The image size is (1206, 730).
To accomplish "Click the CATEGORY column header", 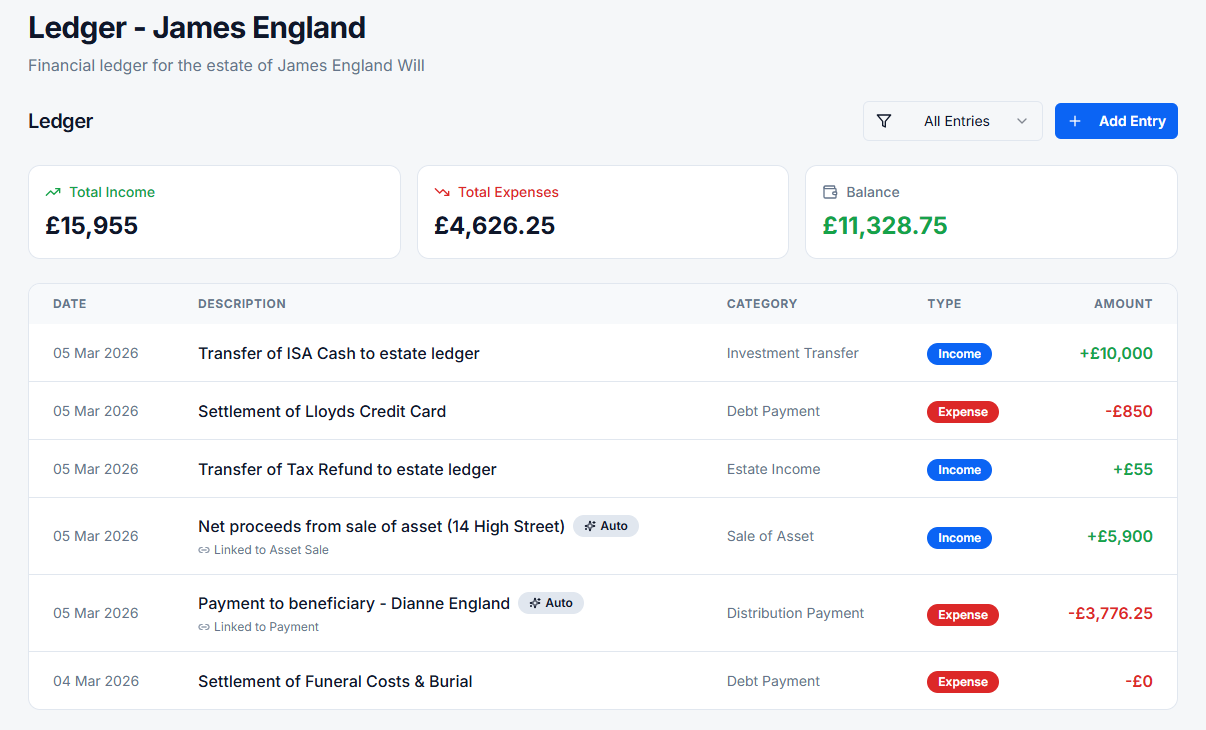I will 762,303.
